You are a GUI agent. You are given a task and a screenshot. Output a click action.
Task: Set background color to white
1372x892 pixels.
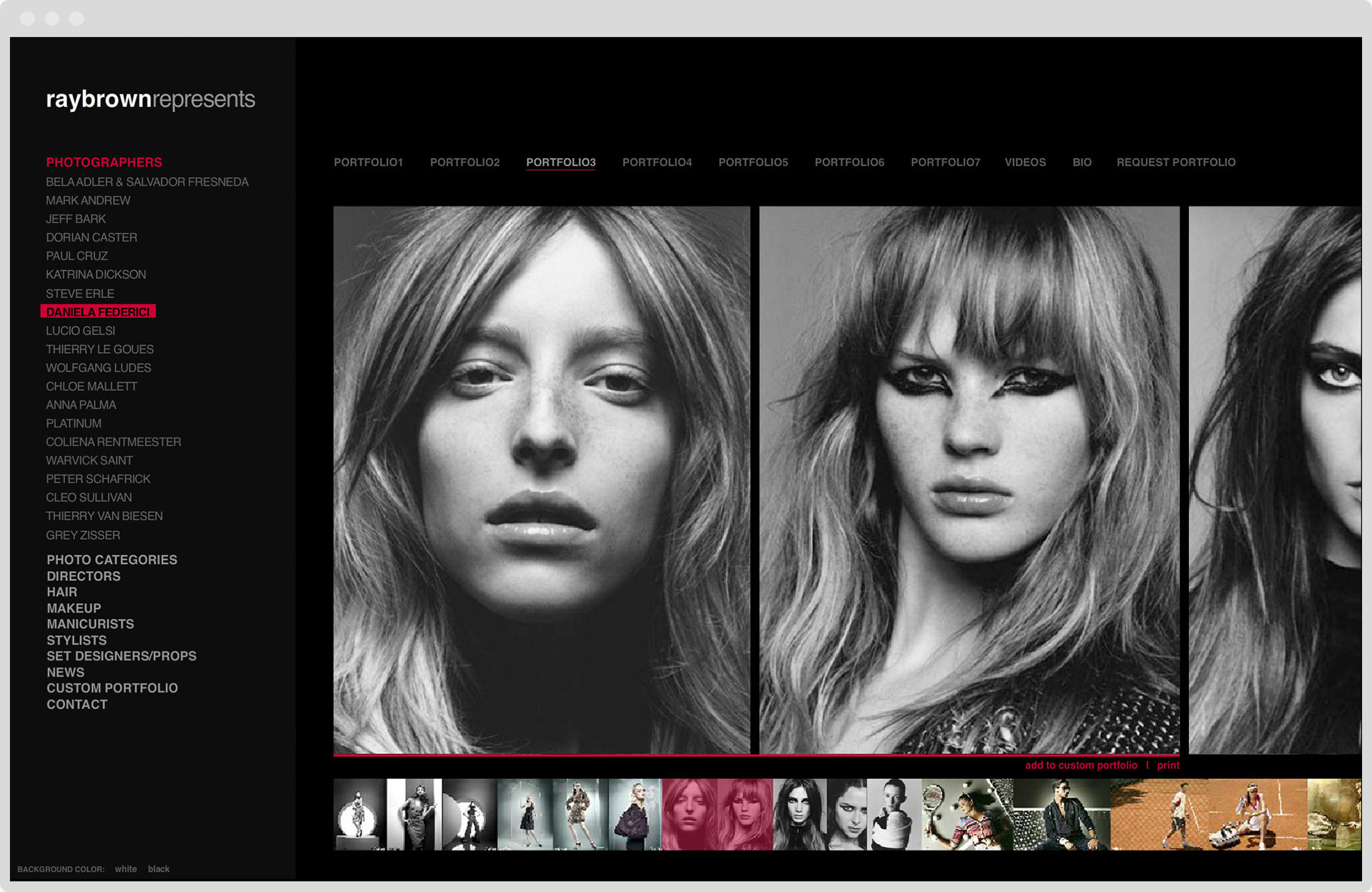point(126,869)
